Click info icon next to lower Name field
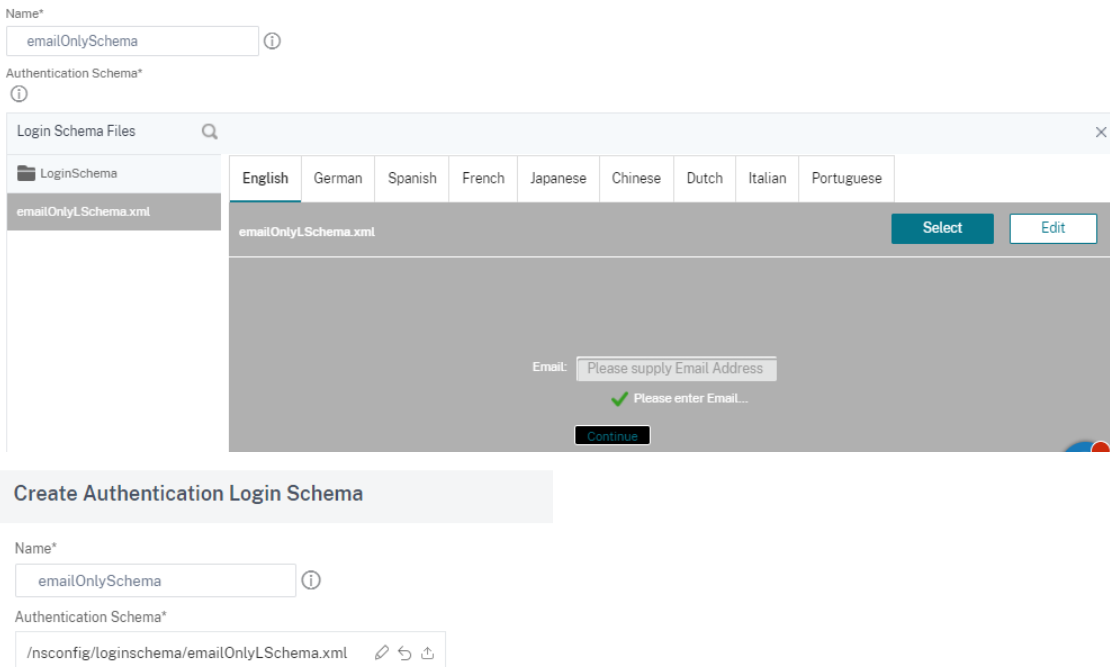 point(311,580)
